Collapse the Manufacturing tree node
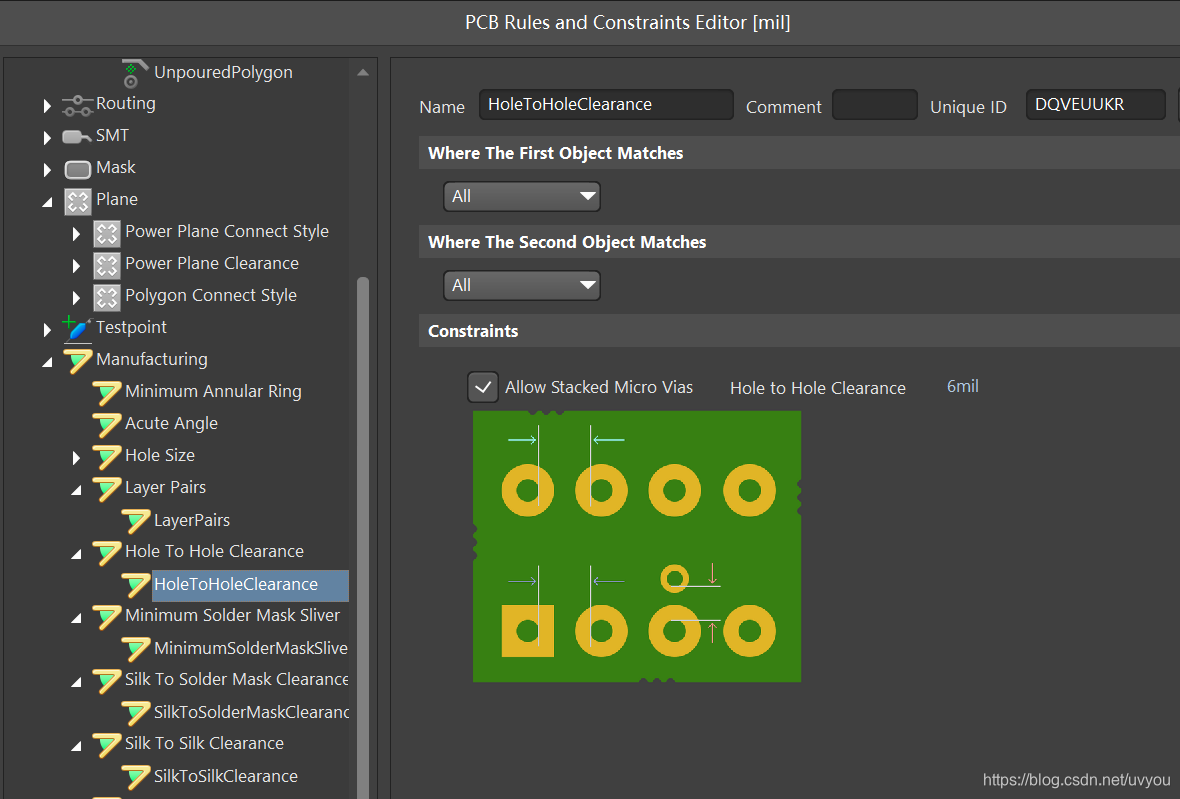1180x799 pixels. pyautogui.click(x=47, y=361)
